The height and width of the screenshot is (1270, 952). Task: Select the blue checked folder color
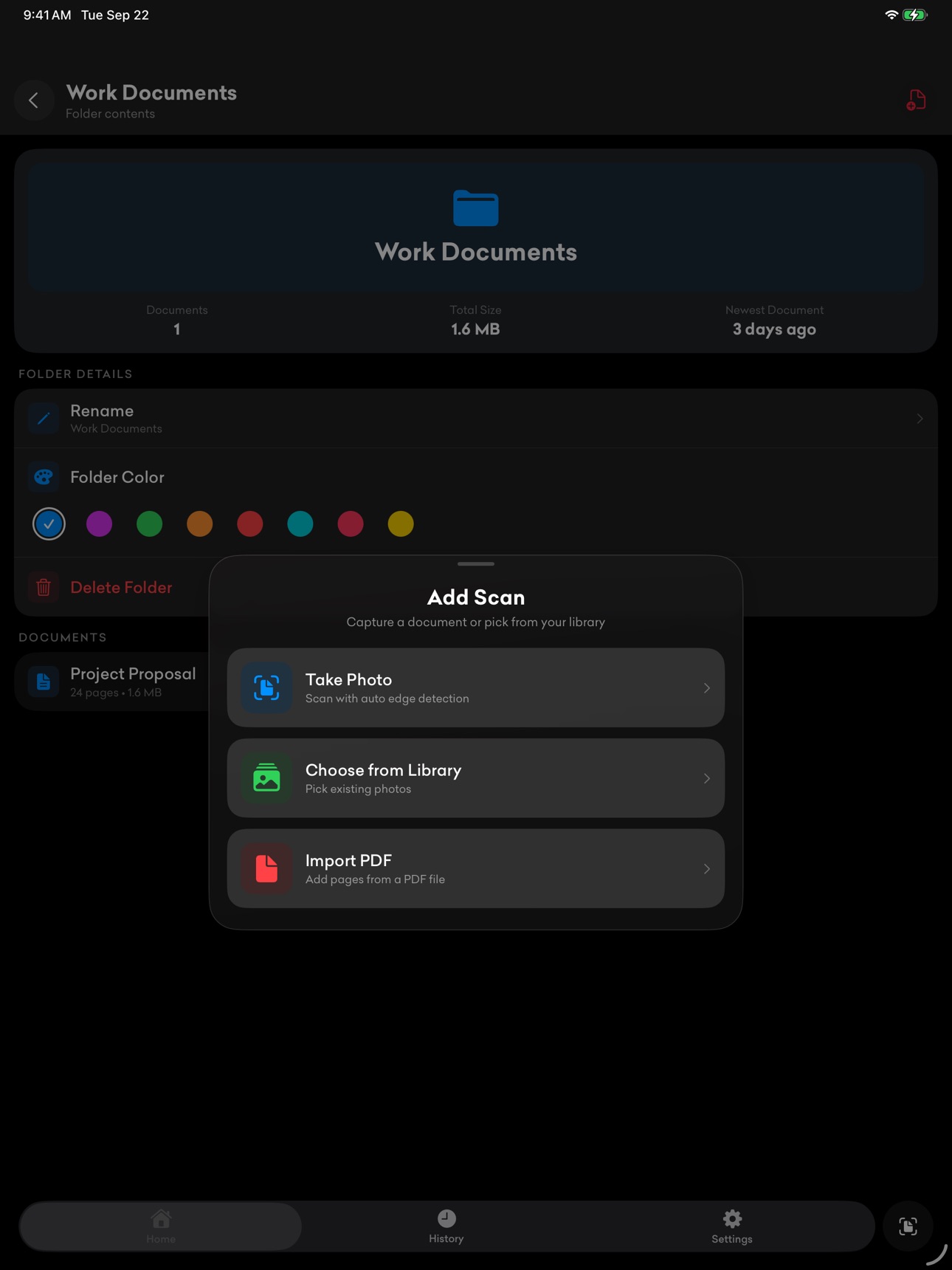(x=49, y=524)
